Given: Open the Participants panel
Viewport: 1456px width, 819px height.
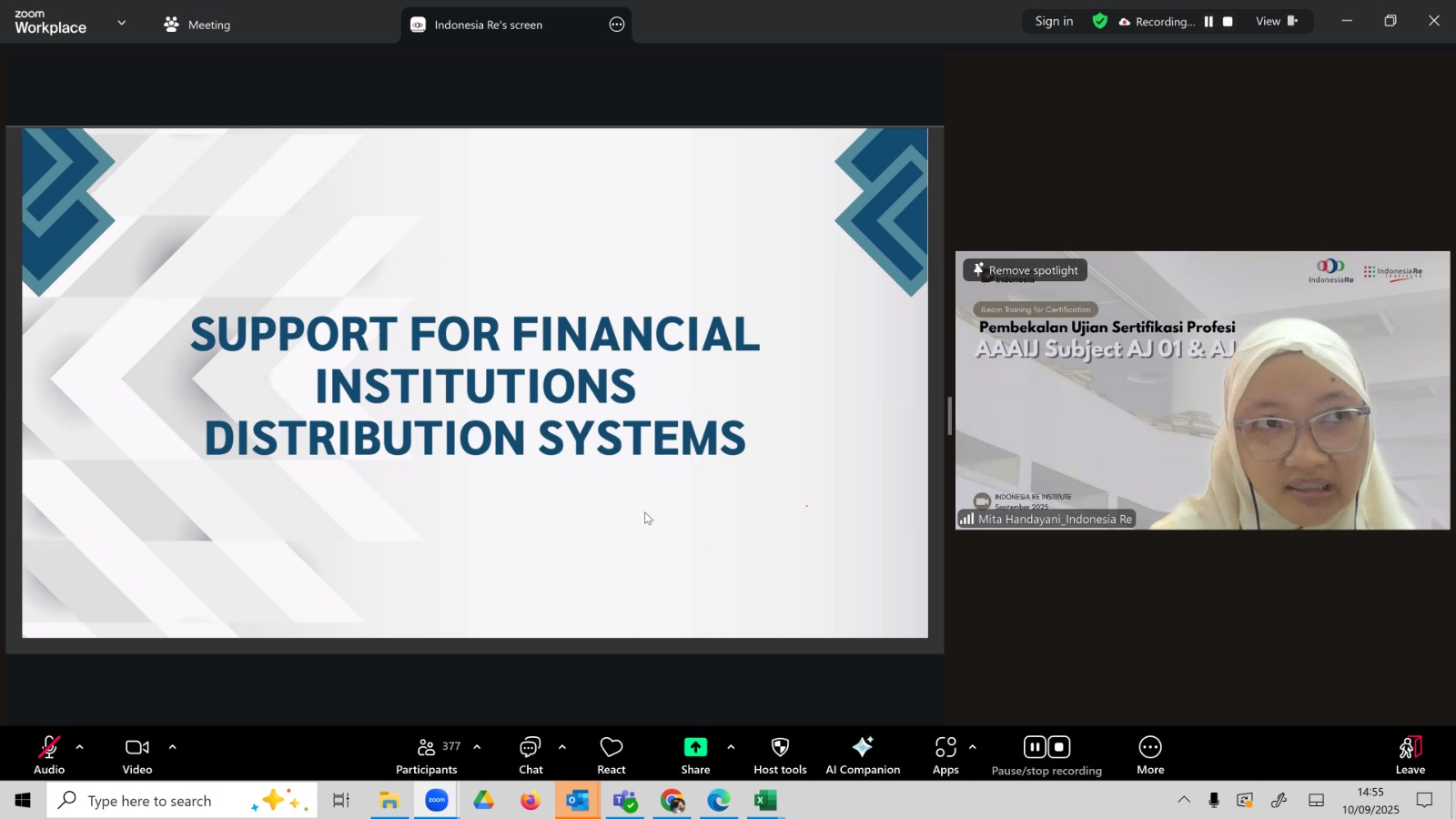Looking at the screenshot, I should pos(427,755).
